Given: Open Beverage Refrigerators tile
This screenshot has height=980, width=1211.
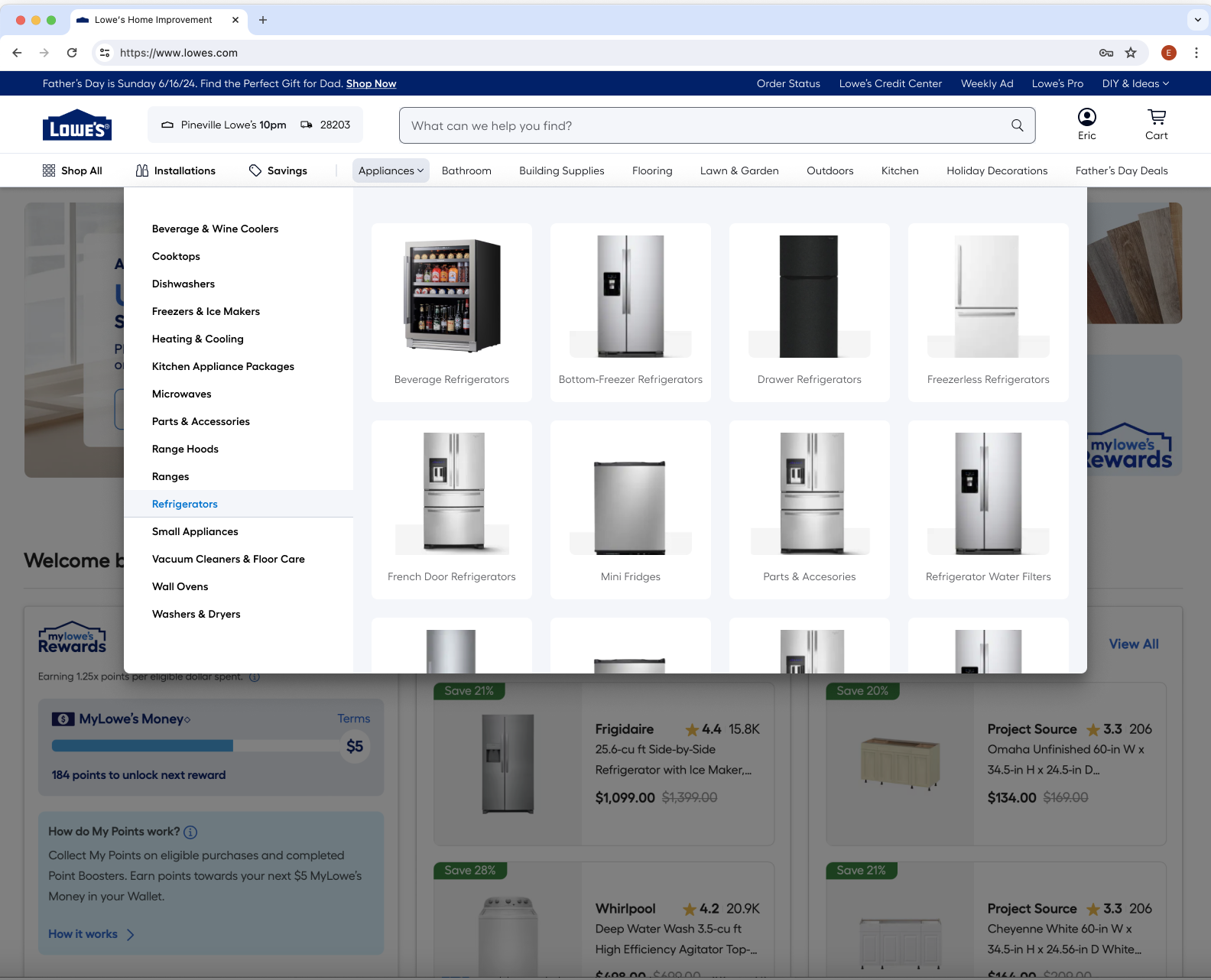Looking at the screenshot, I should tap(452, 313).
